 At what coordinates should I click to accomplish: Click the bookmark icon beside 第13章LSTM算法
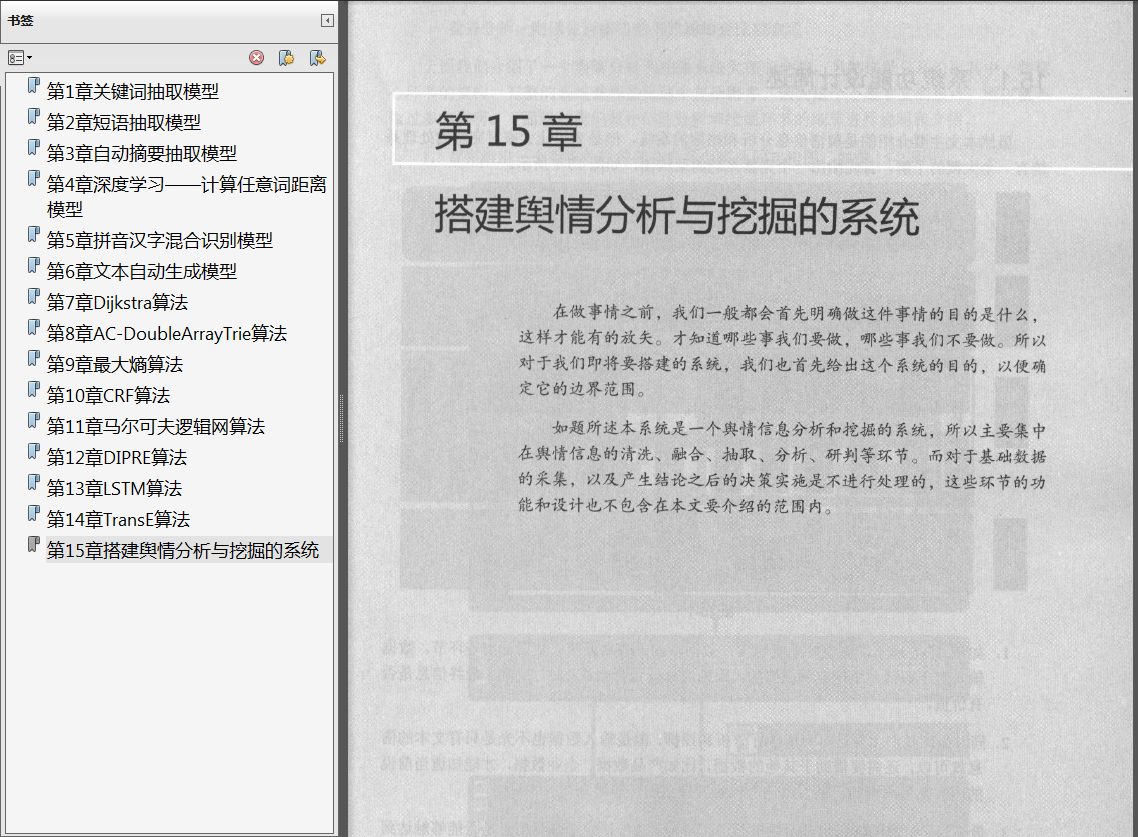(33, 483)
